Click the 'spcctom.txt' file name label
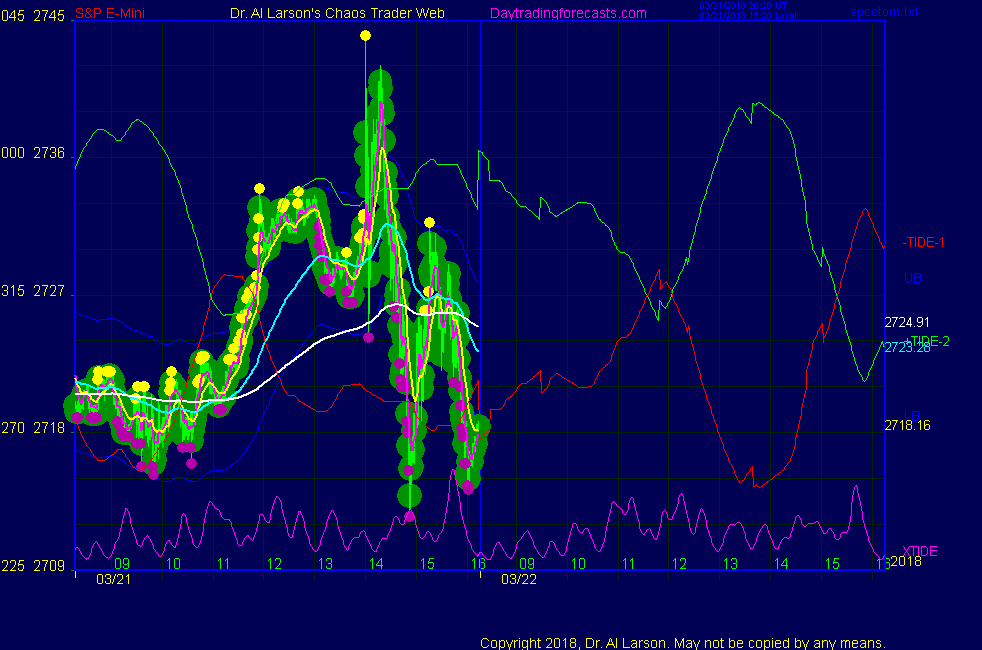This screenshot has width=982, height=650. pos(884,12)
